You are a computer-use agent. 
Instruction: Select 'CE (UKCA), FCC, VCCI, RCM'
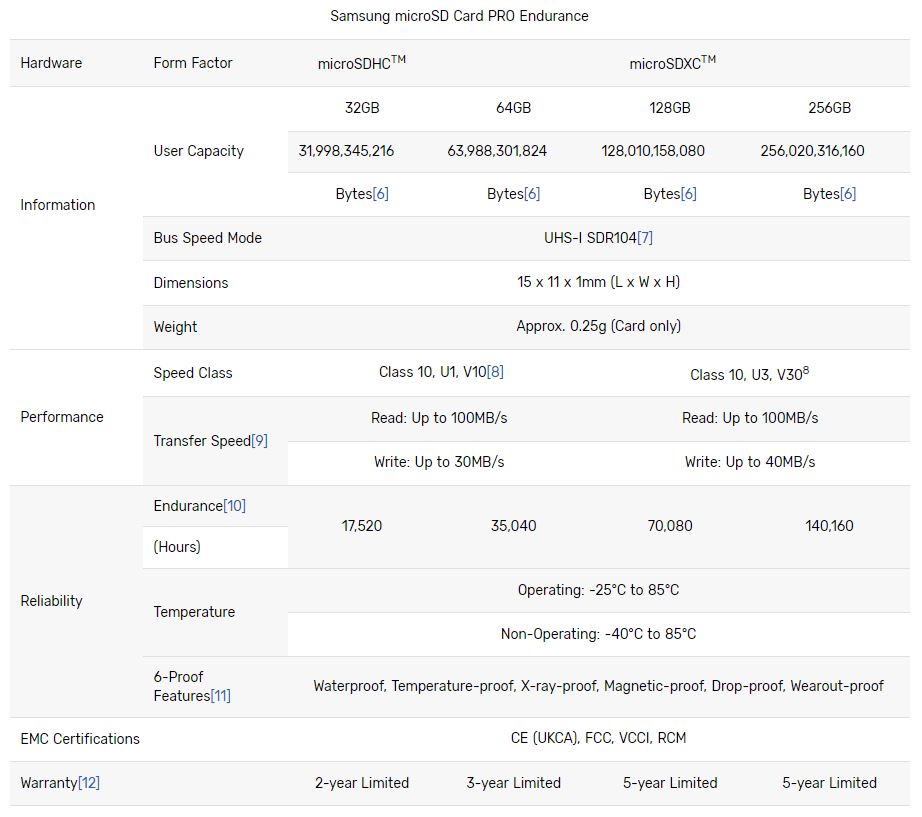coord(599,738)
